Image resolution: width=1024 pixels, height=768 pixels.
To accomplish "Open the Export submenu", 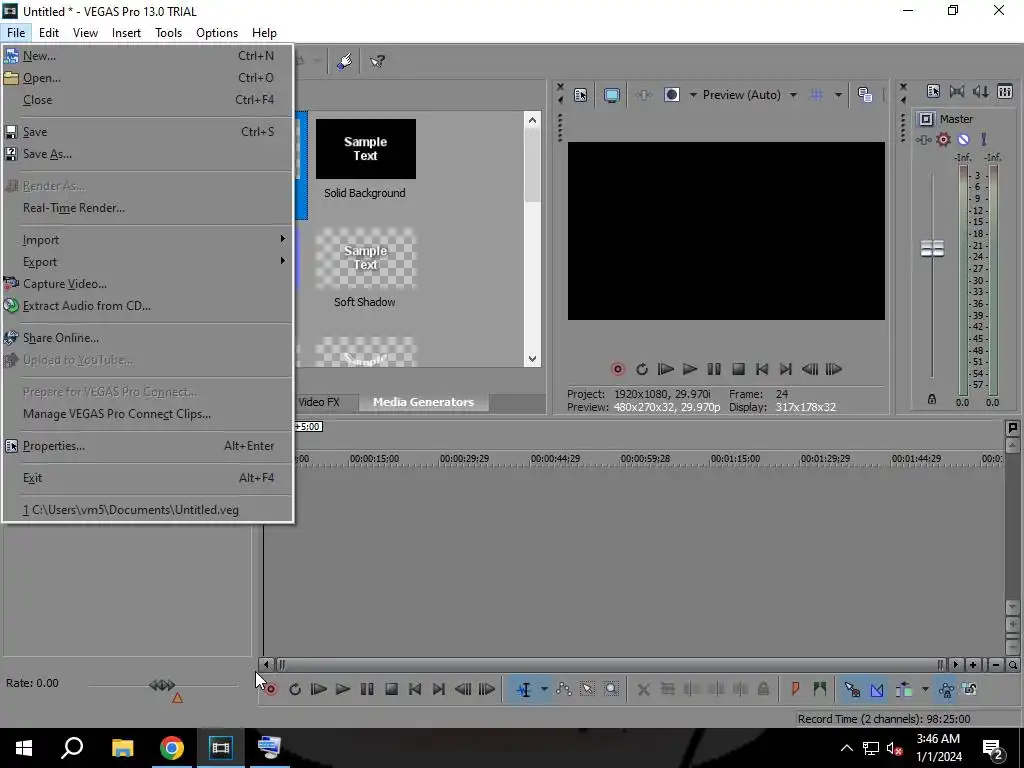I will pyautogui.click(x=148, y=262).
